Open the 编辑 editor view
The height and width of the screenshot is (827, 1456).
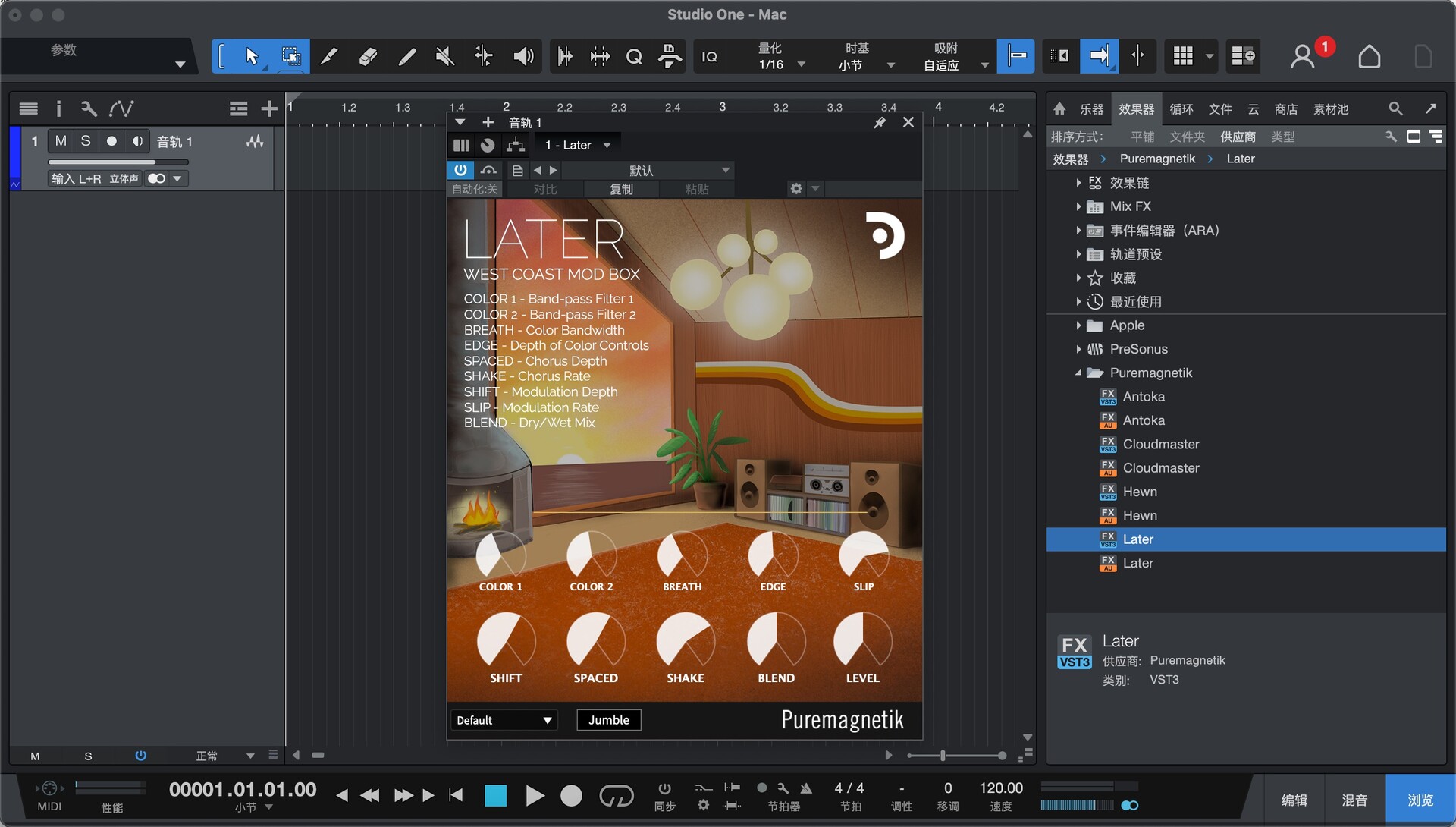[1294, 800]
